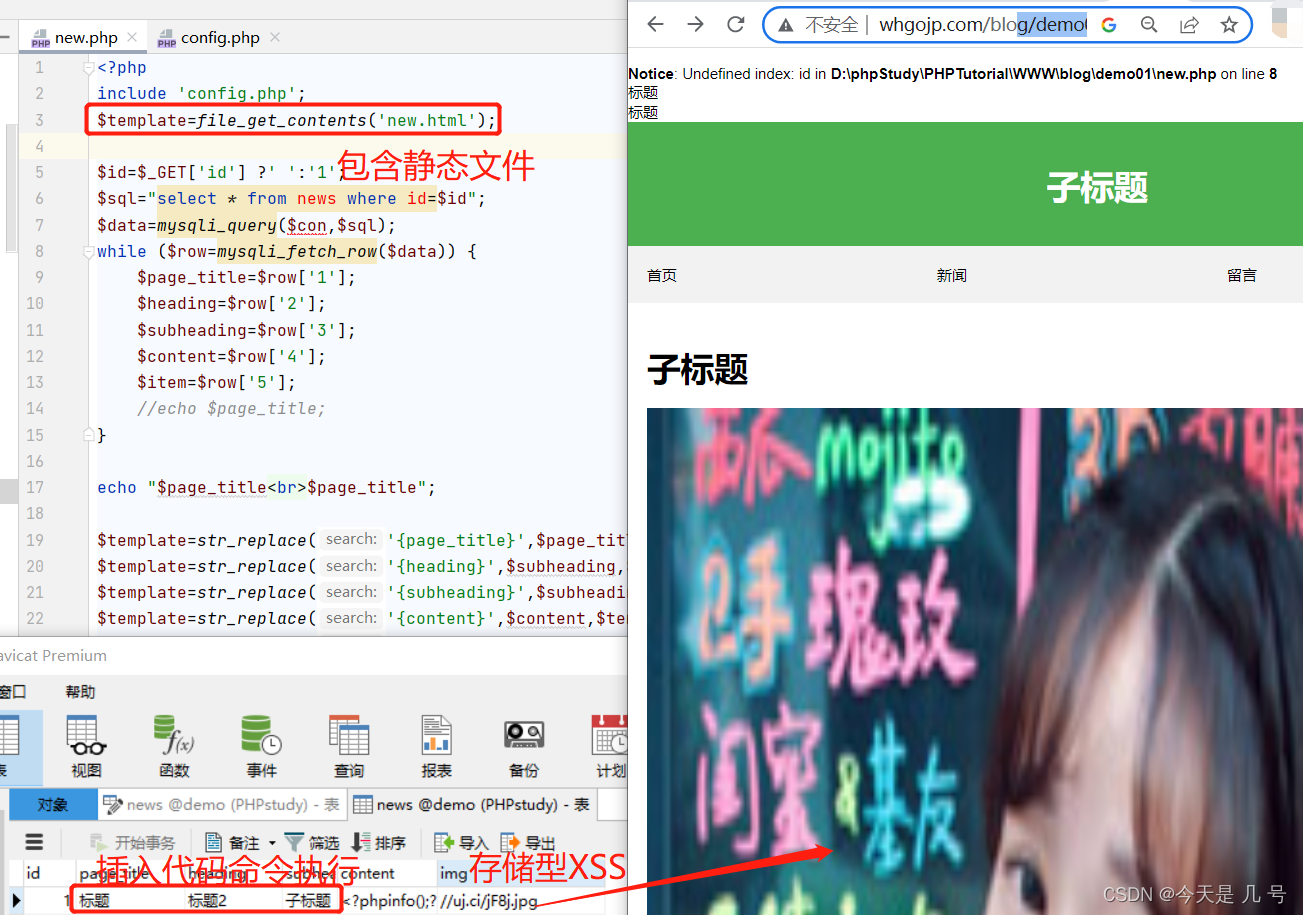Click the $con variable on line 7
Image resolution: width=1303 pixels, height=915 pixels.
(306, 225)
